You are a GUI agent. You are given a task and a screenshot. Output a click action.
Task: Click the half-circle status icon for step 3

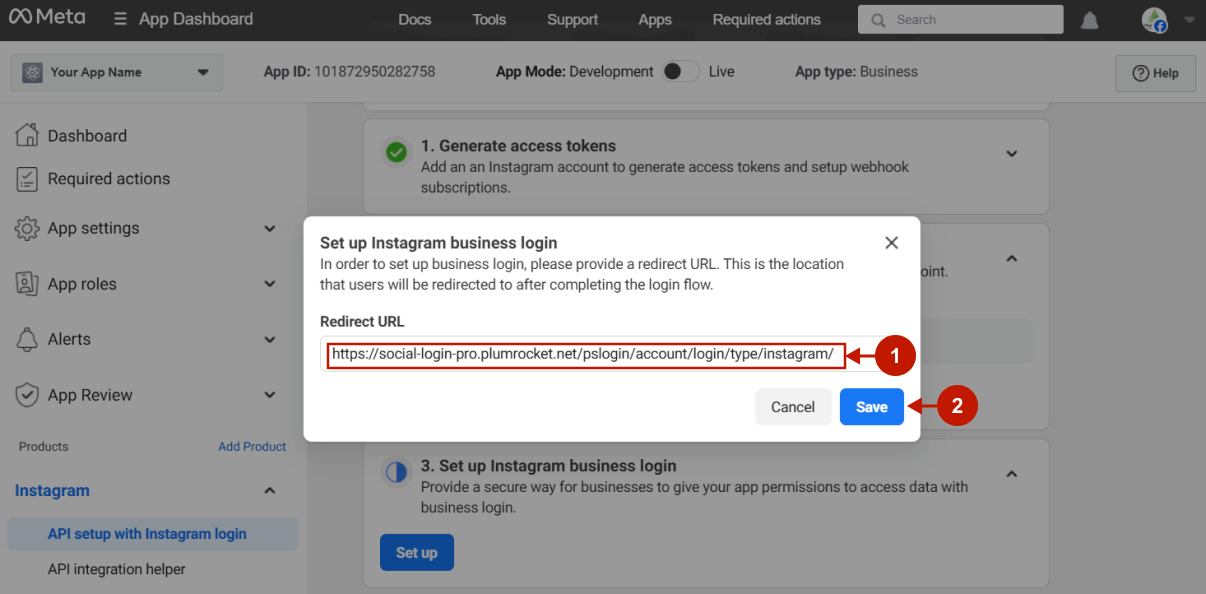pos(397,473)
